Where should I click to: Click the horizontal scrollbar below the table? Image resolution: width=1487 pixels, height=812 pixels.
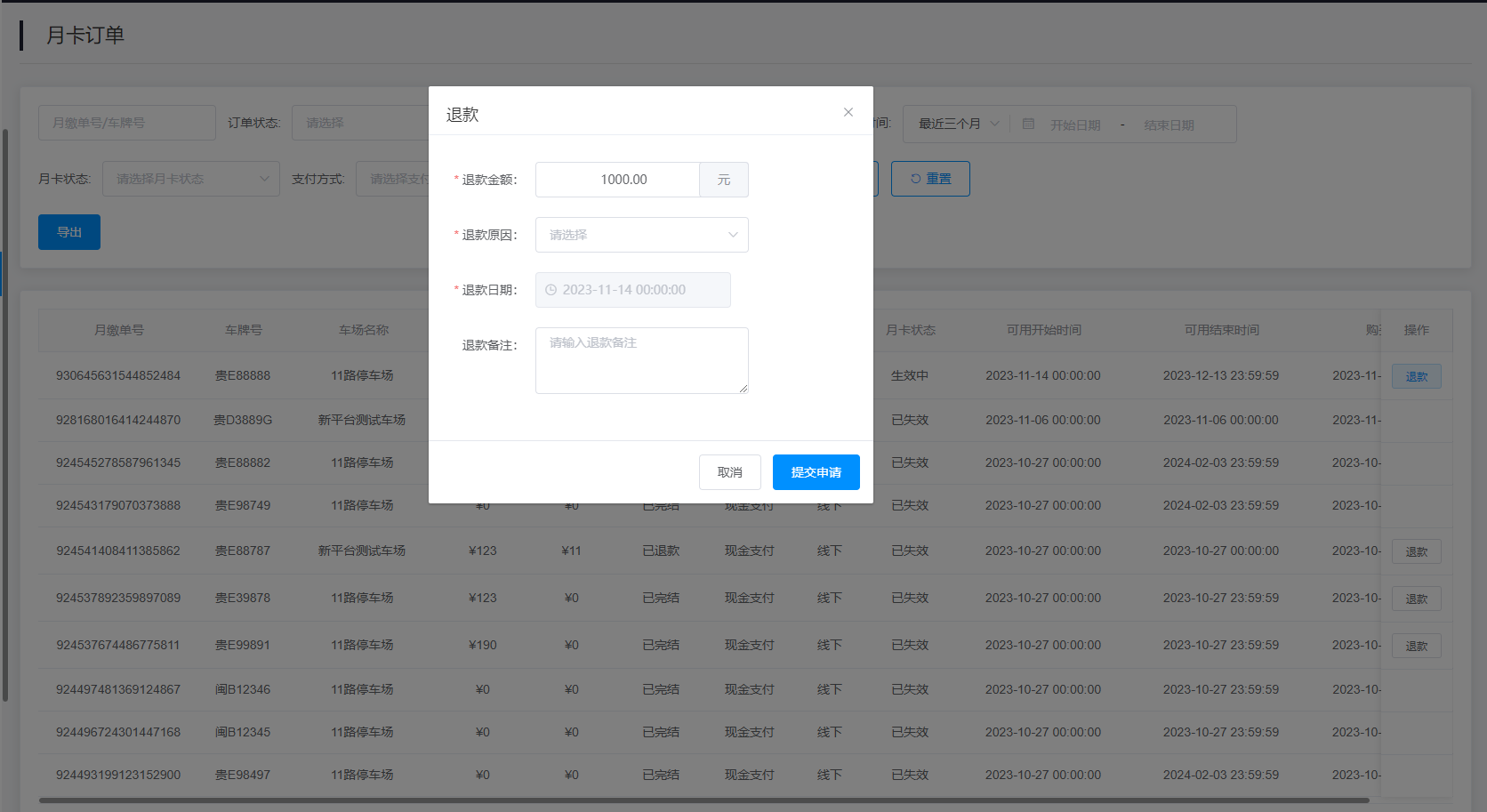[x=703, y=800]
